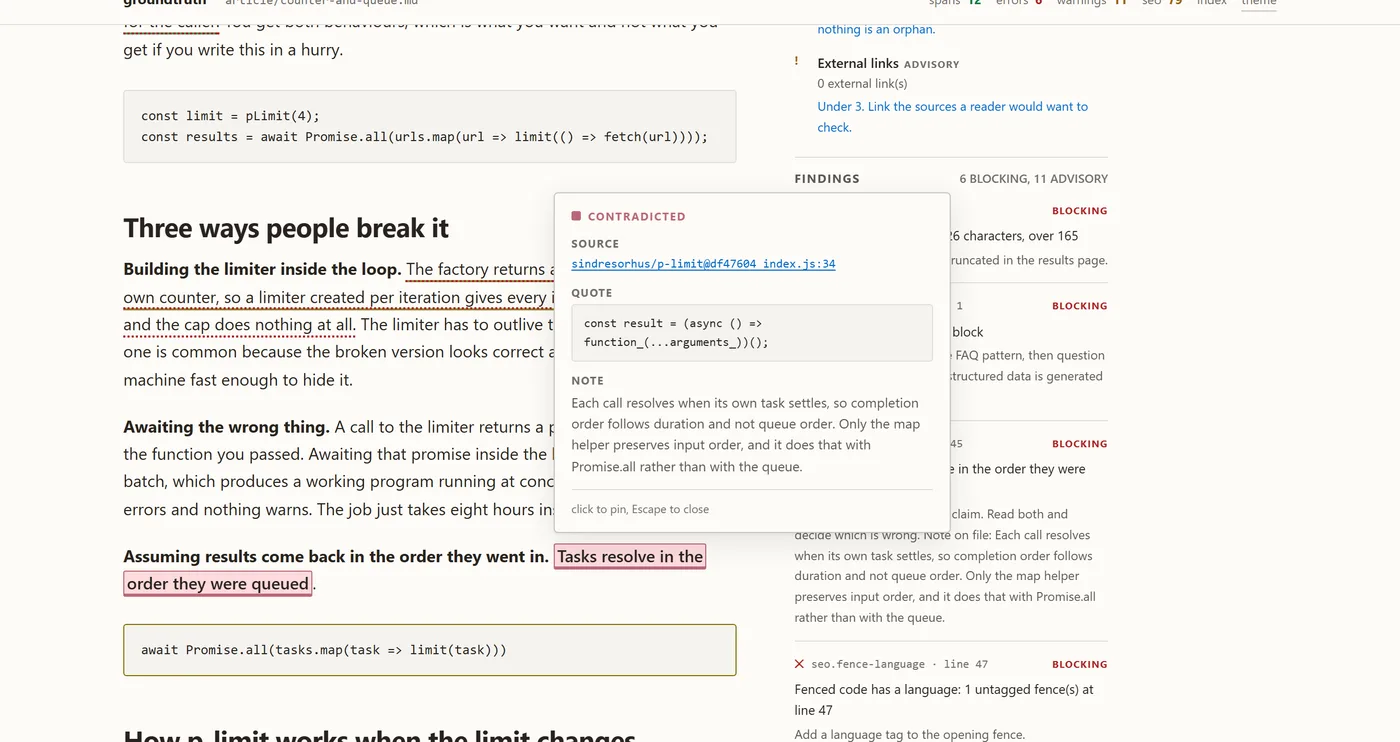
Task: Click the red CONTRADICTED status square icon
Action: pos(576,216)
